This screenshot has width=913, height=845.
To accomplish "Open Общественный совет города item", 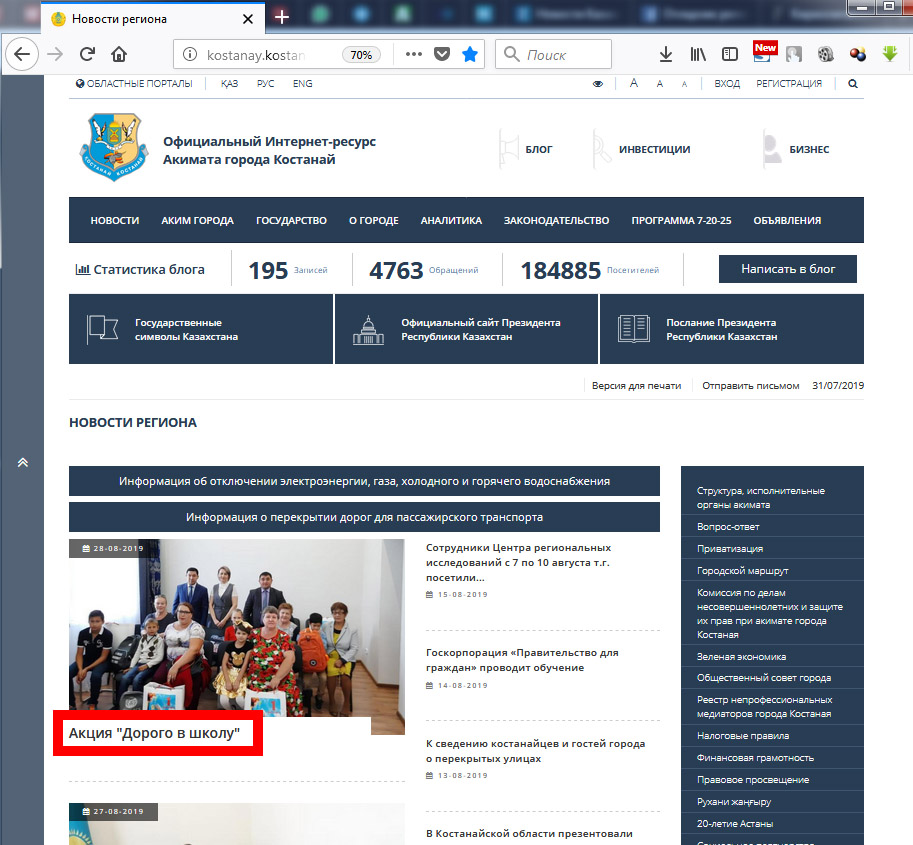I will click(764, 678).
